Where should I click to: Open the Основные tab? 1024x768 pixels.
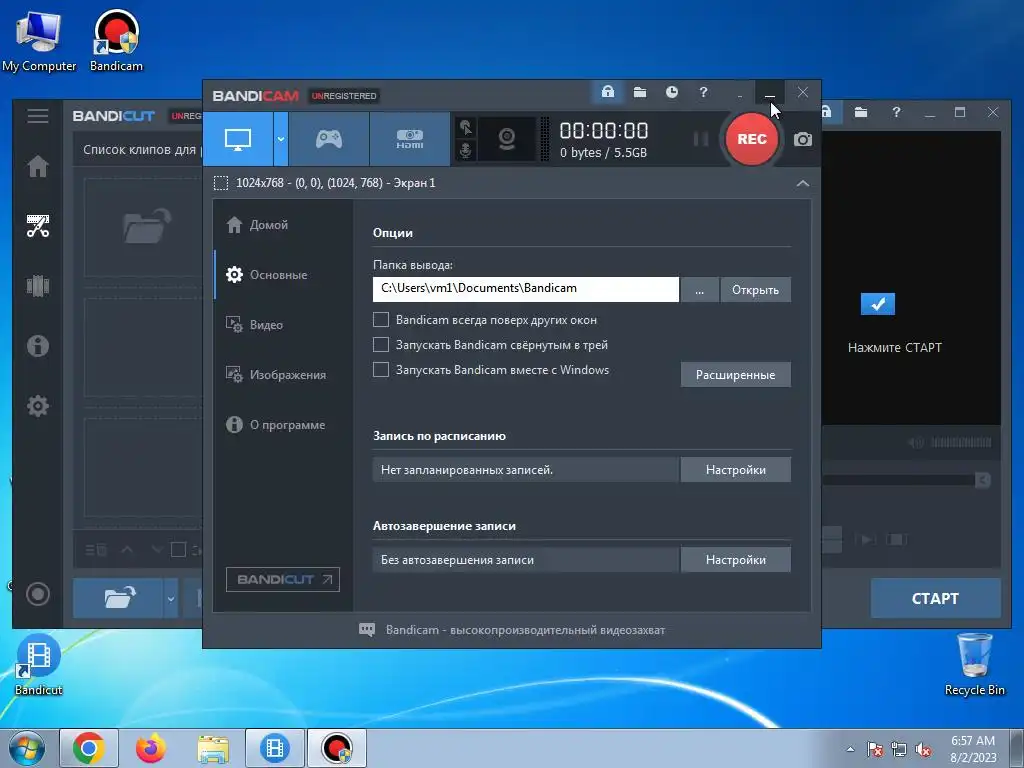[x=266, y=275]
